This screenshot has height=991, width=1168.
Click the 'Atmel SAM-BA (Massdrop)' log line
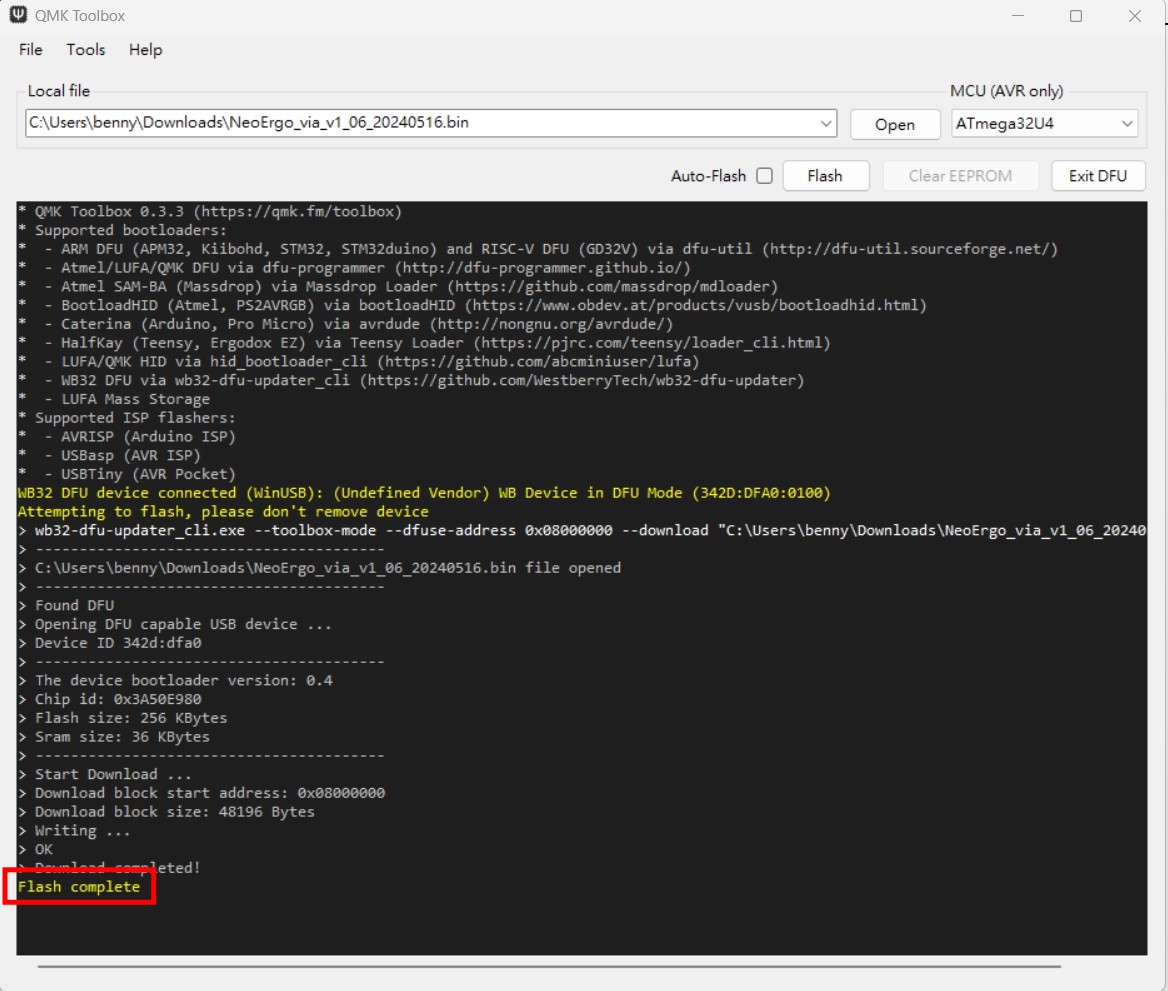click(399, 287)
